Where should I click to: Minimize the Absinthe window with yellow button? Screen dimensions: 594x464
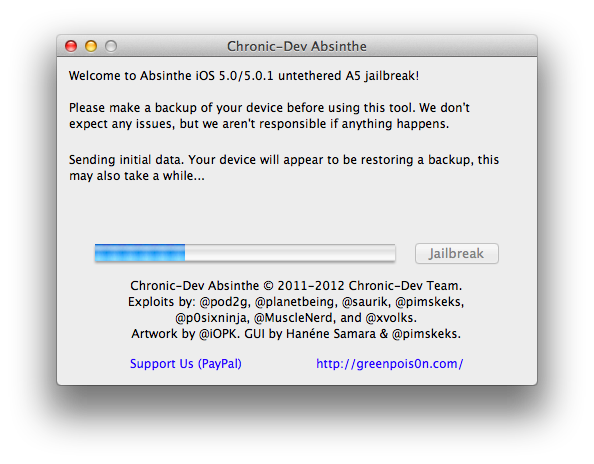91,46
